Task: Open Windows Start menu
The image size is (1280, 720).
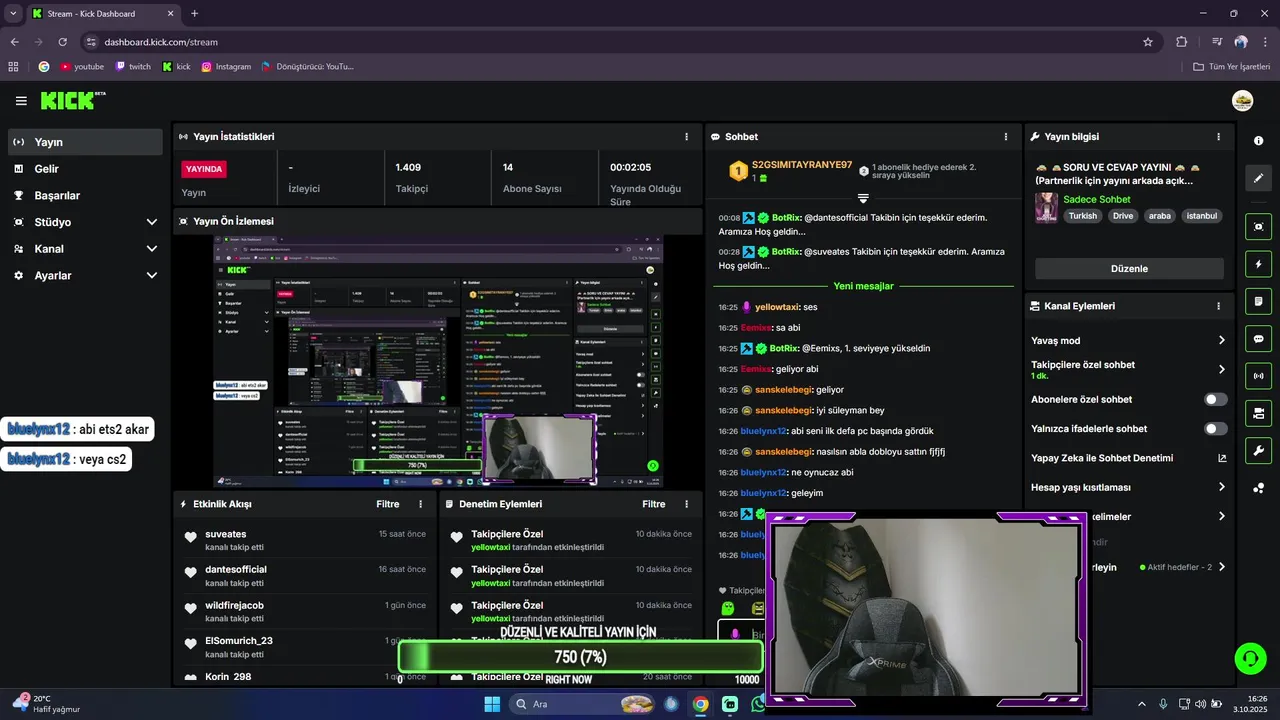Action: pyautogui.click(x=492, y=704)
